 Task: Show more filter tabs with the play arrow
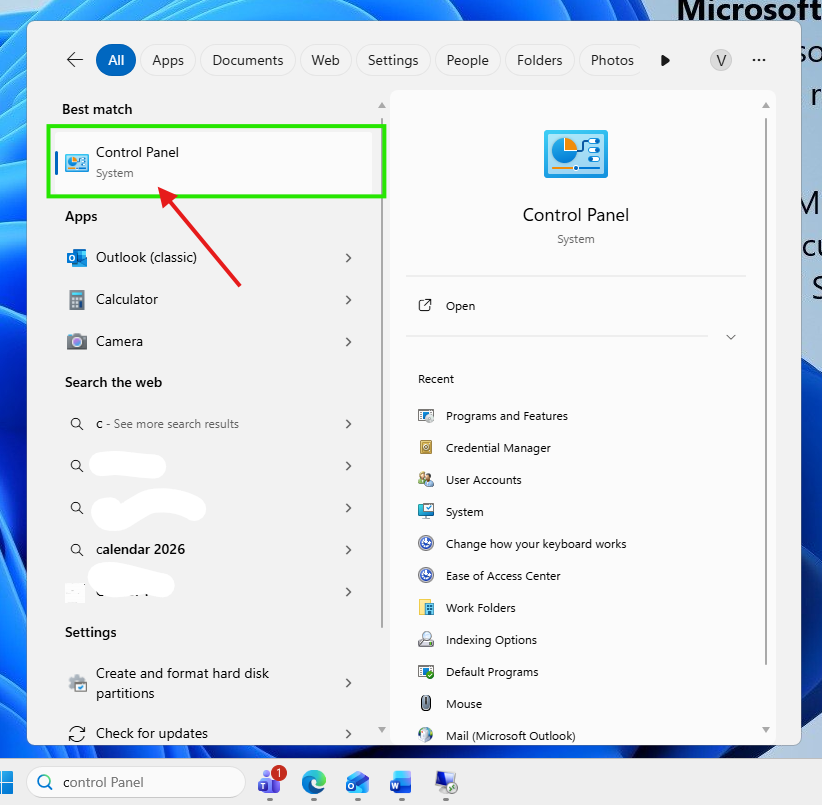665,60
